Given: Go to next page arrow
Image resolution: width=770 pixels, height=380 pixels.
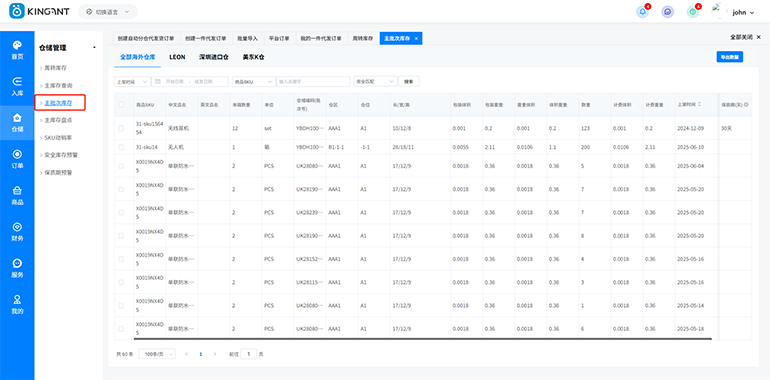Looking at the screenshot, I should (215, 354).
